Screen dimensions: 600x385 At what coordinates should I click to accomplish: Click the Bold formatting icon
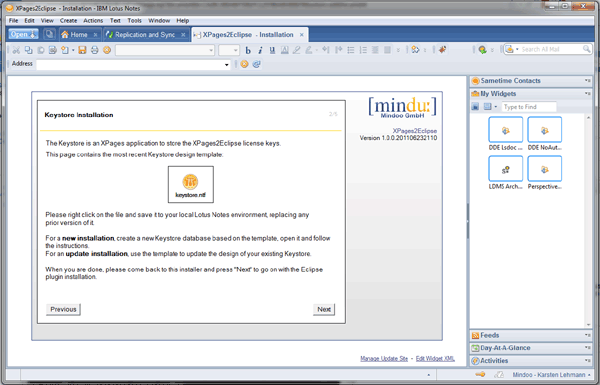pos(248,50)
